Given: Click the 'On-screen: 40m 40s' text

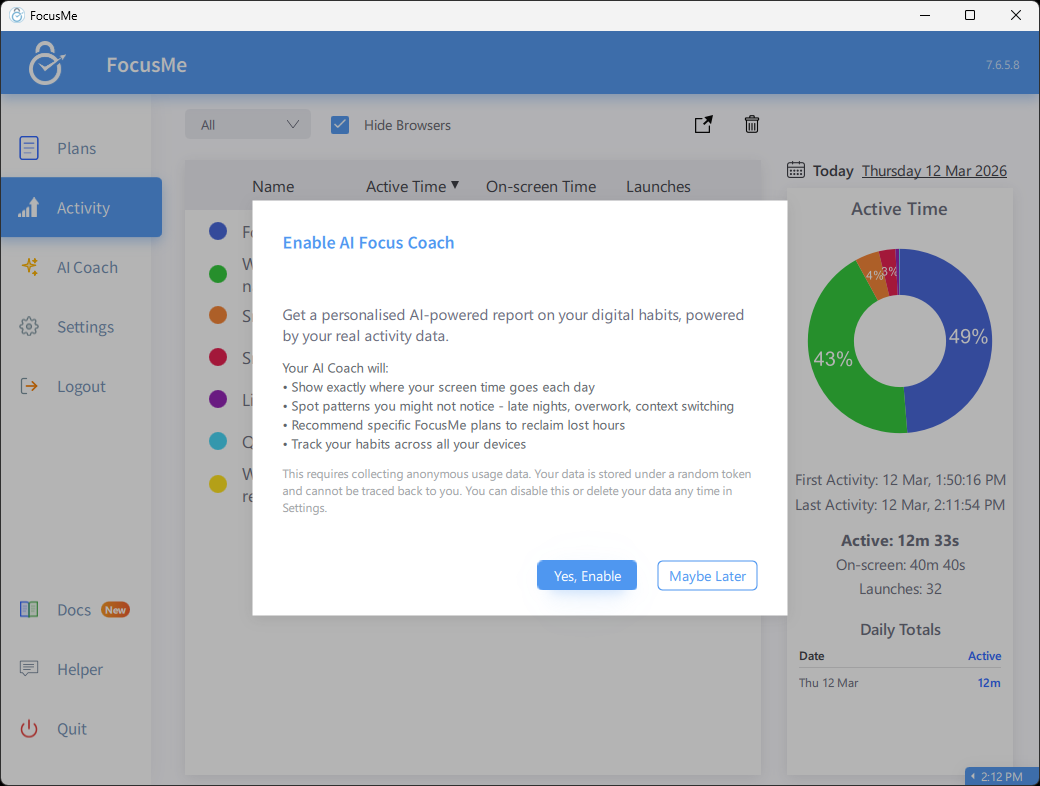Looking at the screenshot, I should pyautogui.click(x=900, y=565).
